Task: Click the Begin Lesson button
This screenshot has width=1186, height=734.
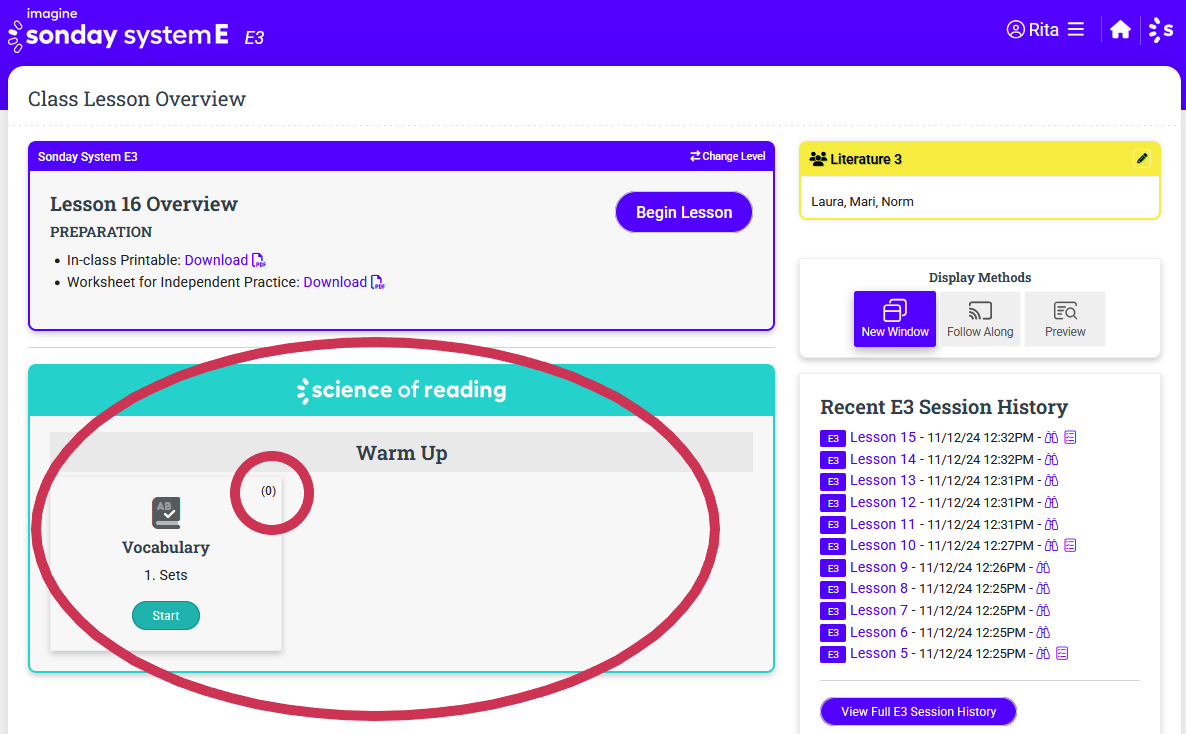Action: point(684,212)
